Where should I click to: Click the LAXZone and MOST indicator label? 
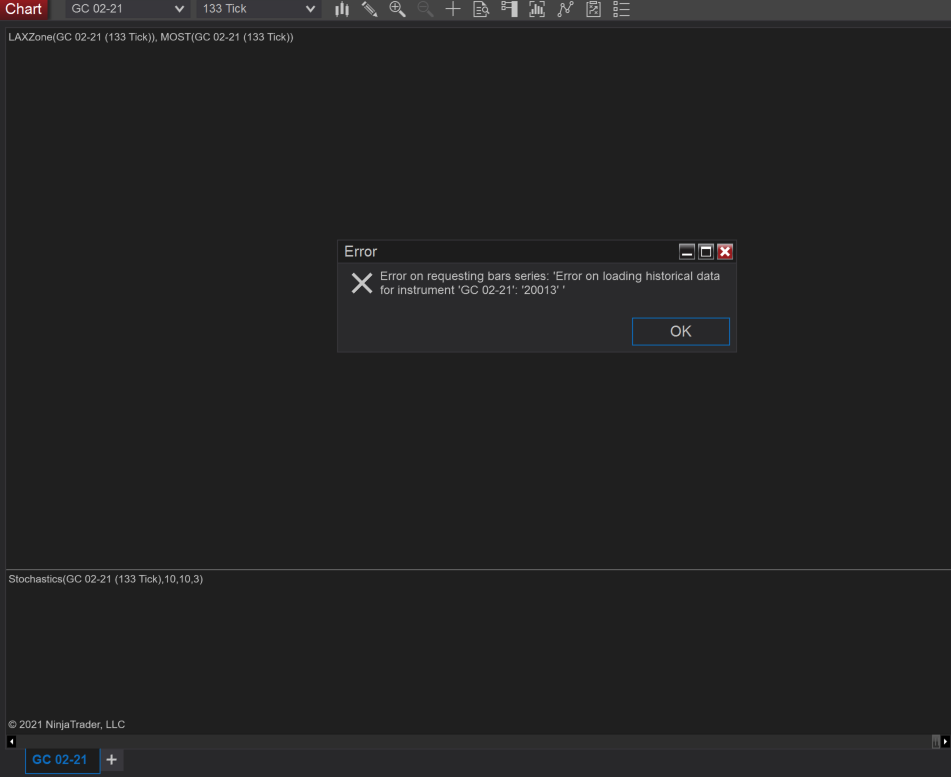(x=151, y=37)
